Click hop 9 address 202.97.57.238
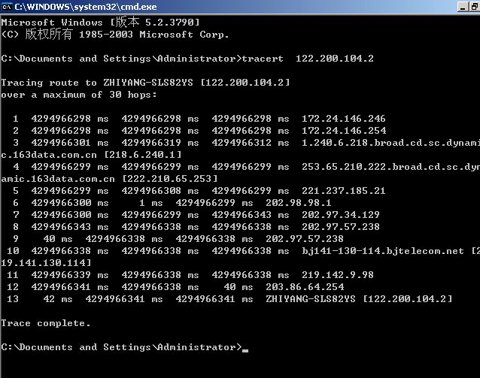Image resolution: width=480 pixels, height=378 pixels. [304, 239]
